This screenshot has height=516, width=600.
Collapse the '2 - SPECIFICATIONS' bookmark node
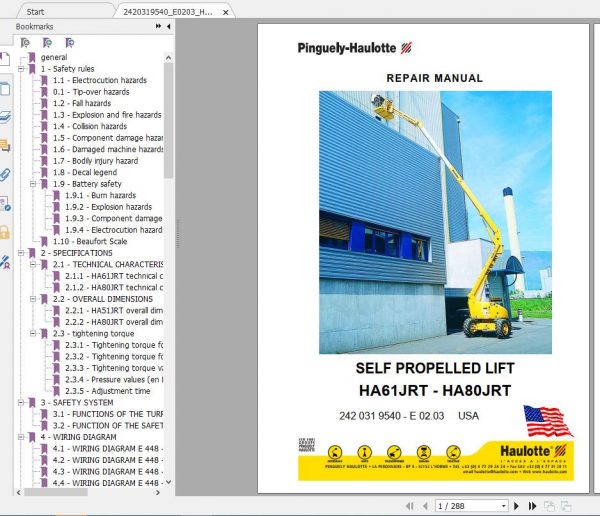coord(21,253)
